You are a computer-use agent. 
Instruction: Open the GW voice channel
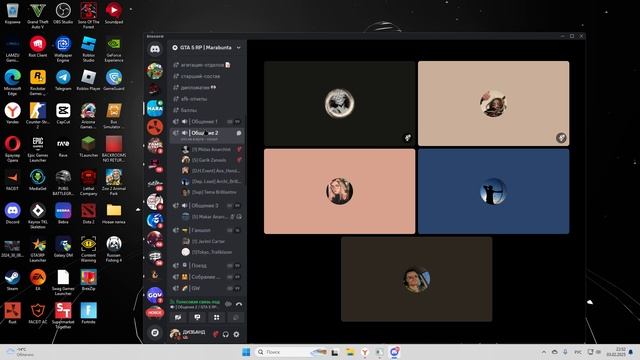(x=207, y=288)
